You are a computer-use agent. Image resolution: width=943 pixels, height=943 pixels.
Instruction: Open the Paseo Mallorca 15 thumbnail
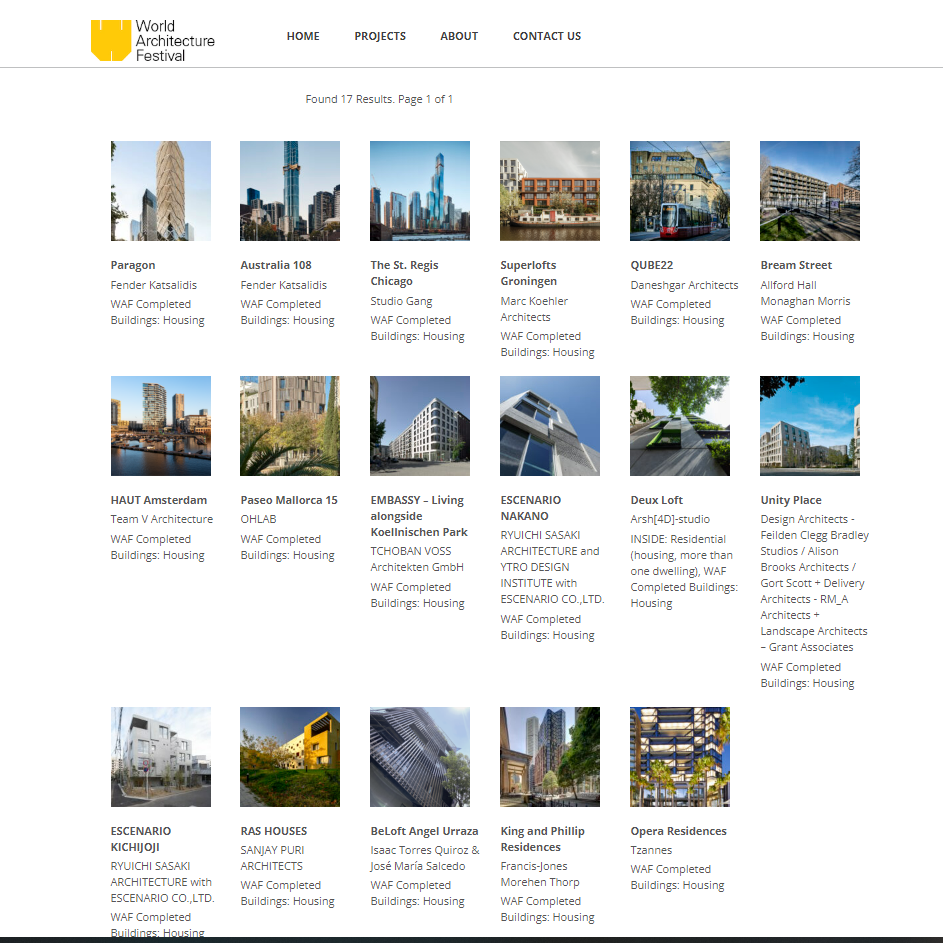[x=290, y=426]
